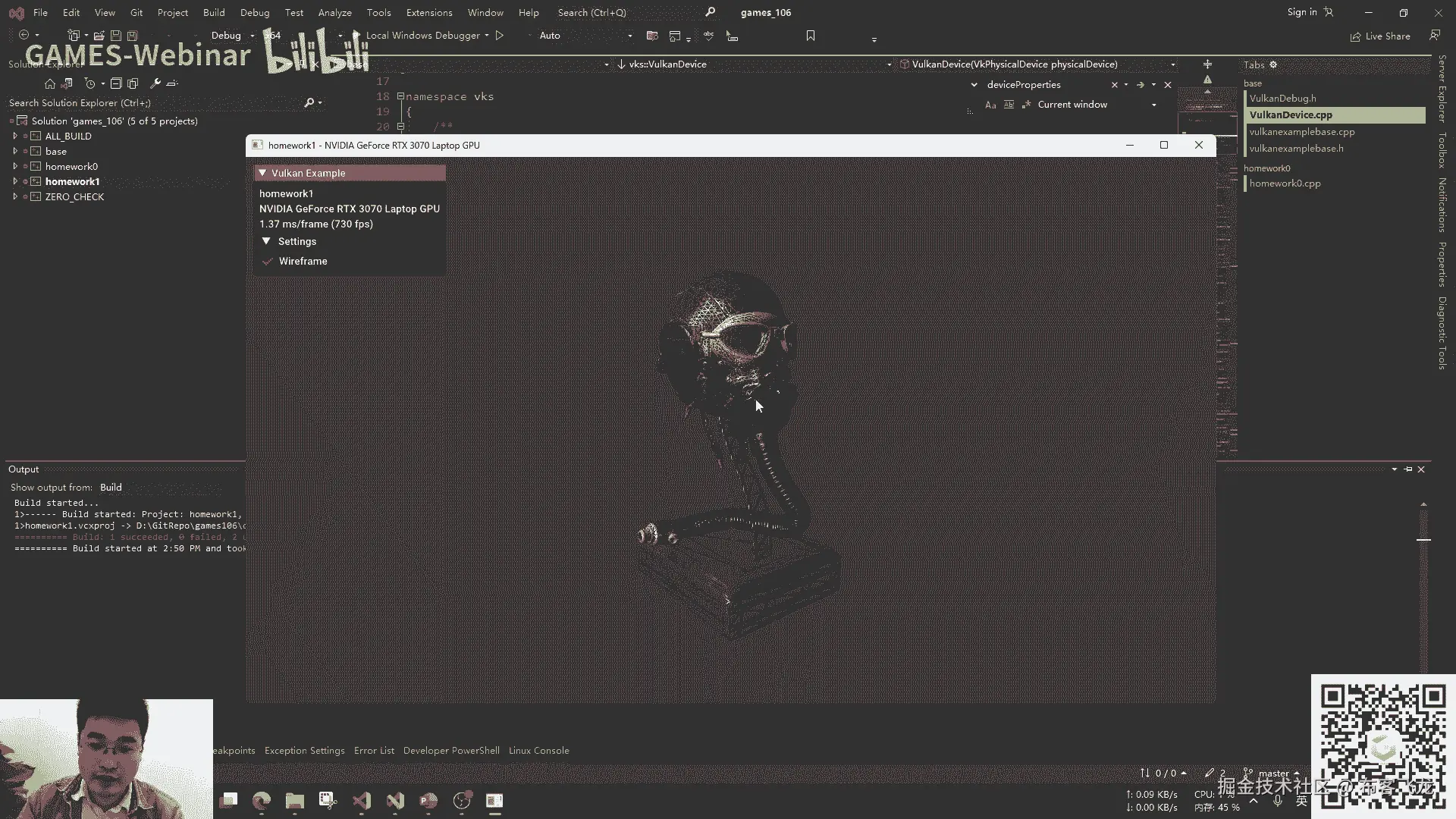
Task: Open the Tabs settings gear icon
Action: coord(1273,64)
